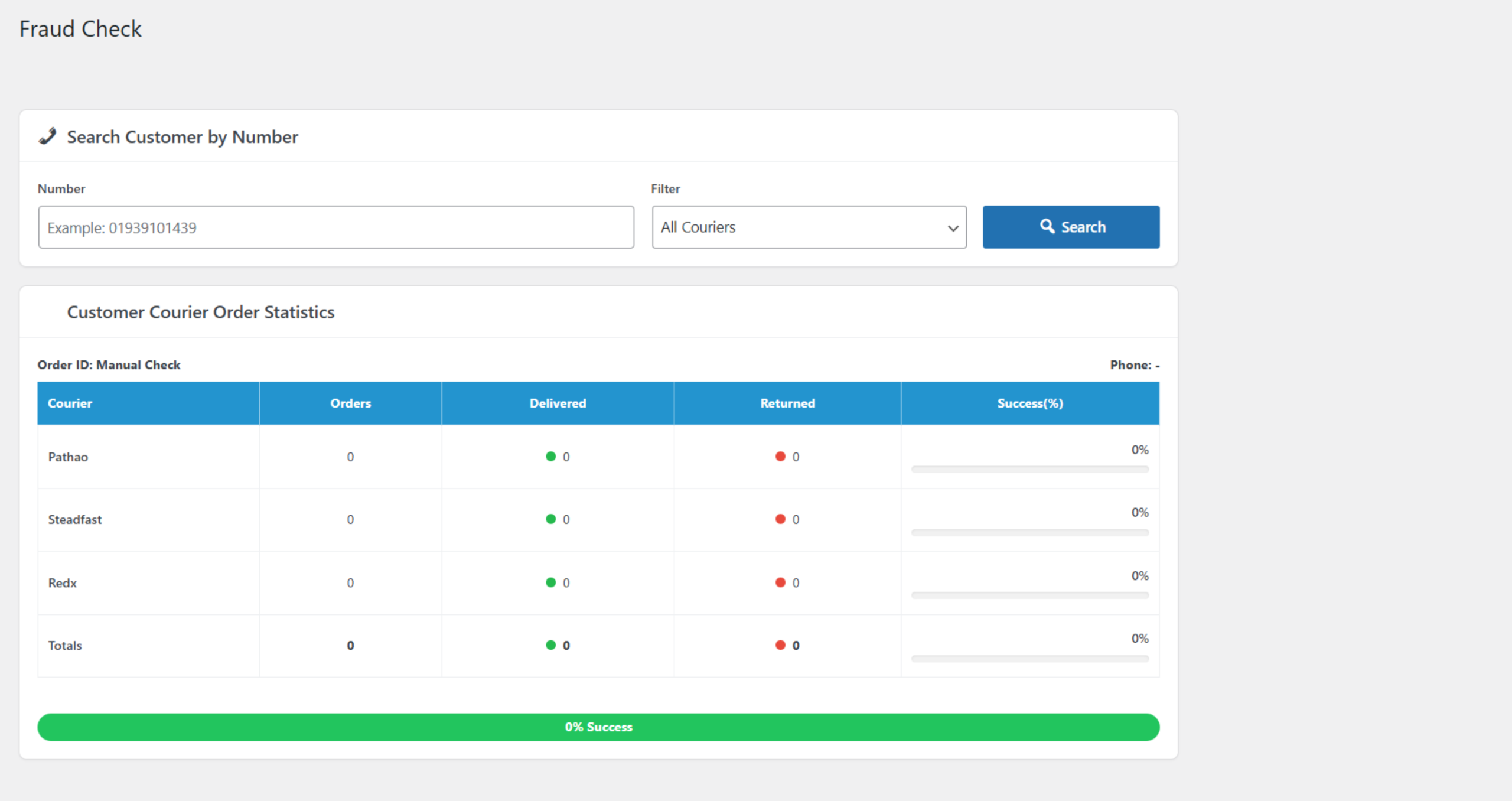Click the phone handset icon in search header
Screen dimensions: 1512x801
coord(47,136)
